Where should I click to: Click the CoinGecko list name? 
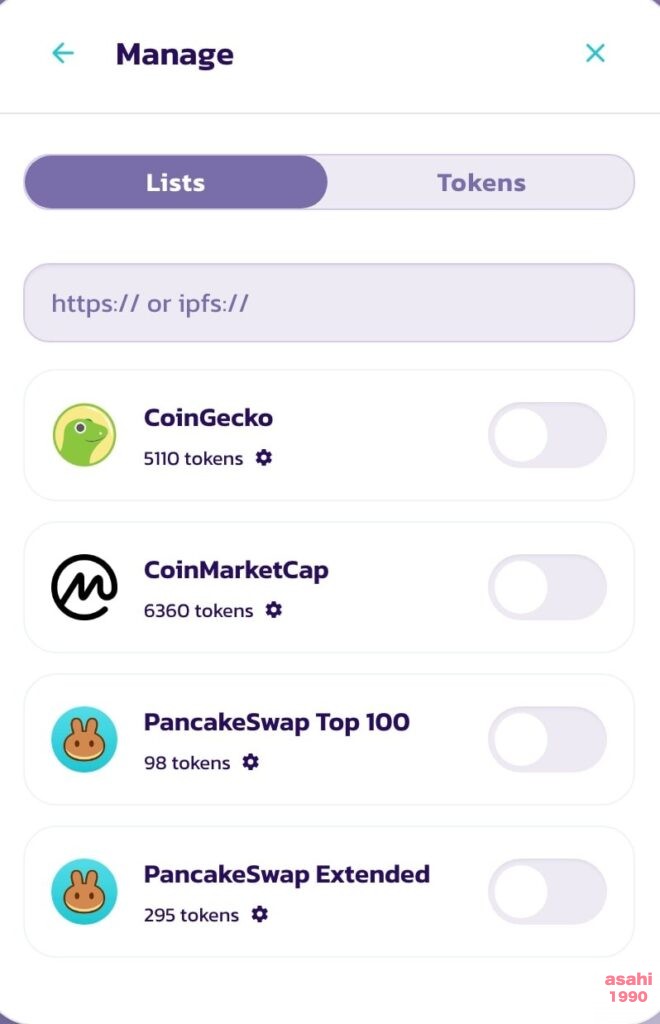click(208, 417)
